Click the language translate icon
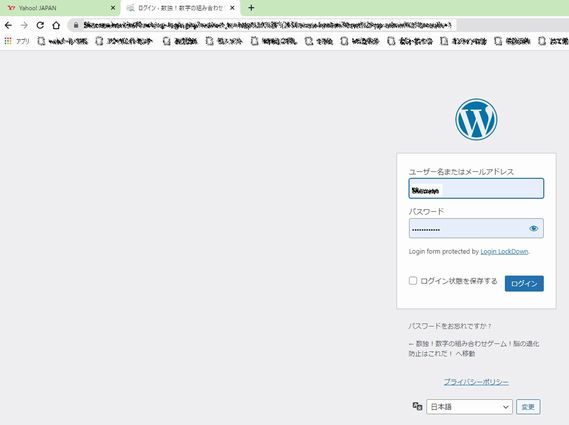Screen dimensions: 569x425 [x=417, y=406]
